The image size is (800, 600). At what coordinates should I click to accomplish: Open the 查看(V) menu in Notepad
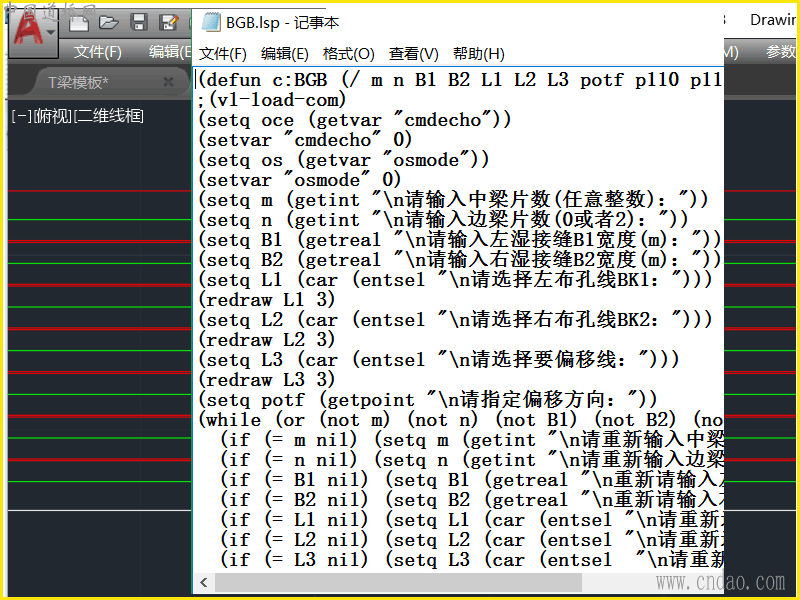click(x=414, y=54)
